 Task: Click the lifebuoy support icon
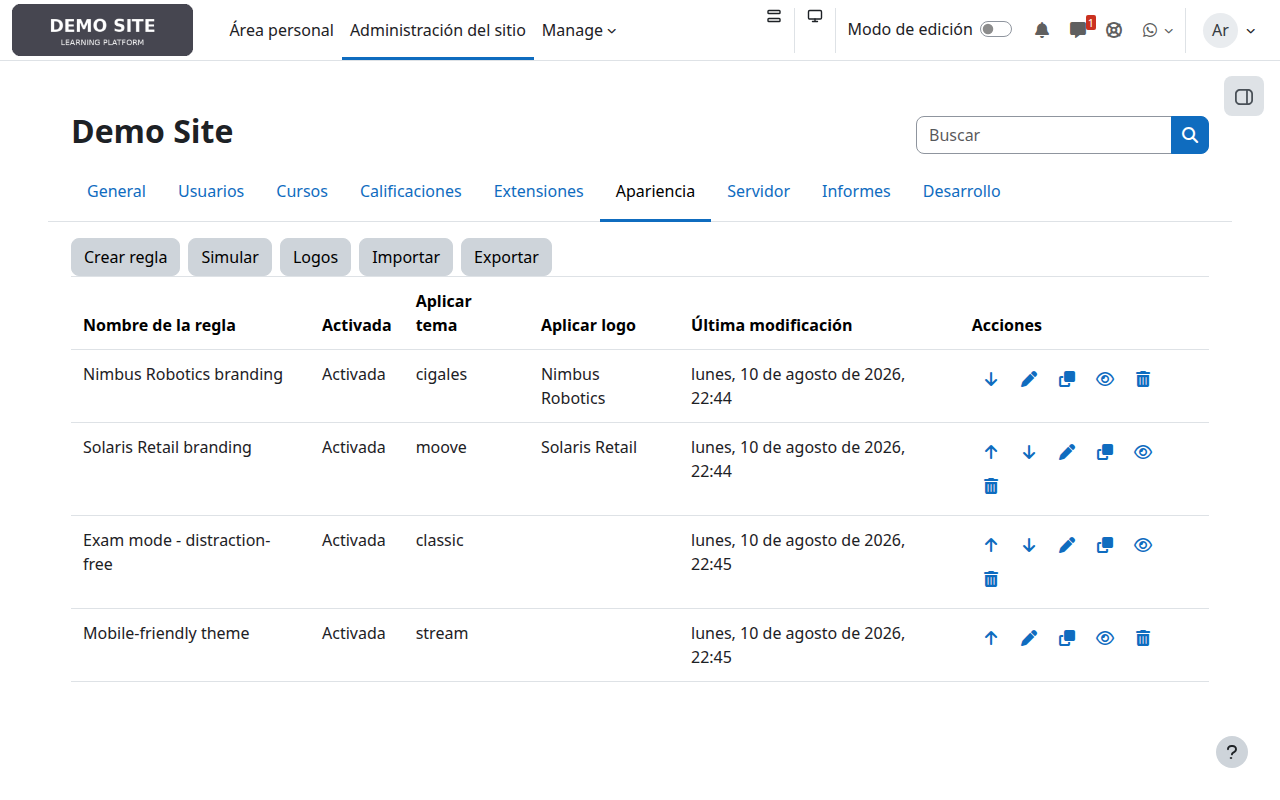tap(1114, 30)
